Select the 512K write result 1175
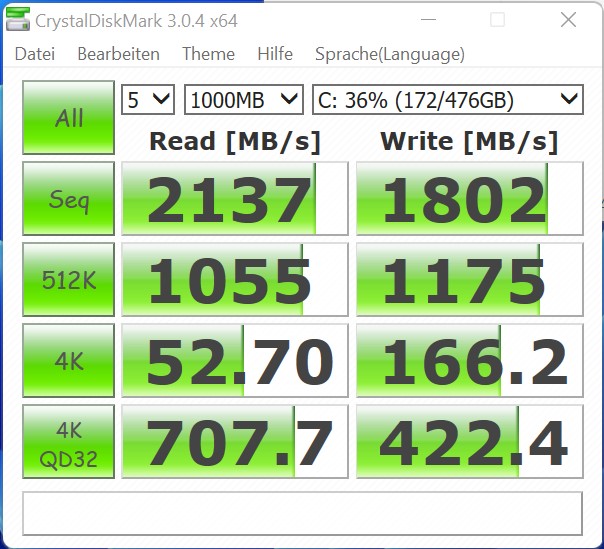The width and height of the screenshot is (604, 549). pyautogui.click(x=470, y=279)
